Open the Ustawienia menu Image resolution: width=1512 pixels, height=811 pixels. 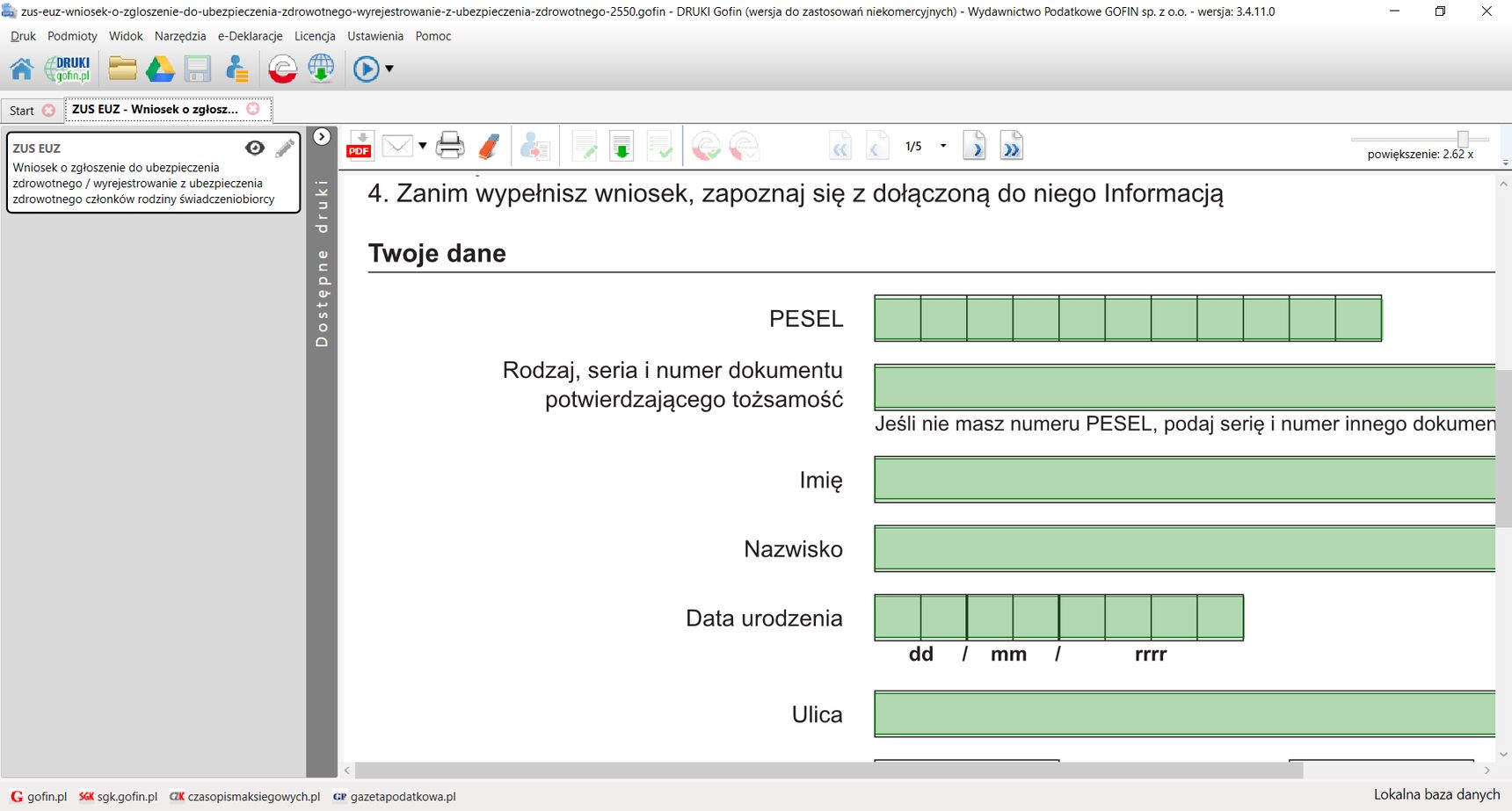[375, 36]
